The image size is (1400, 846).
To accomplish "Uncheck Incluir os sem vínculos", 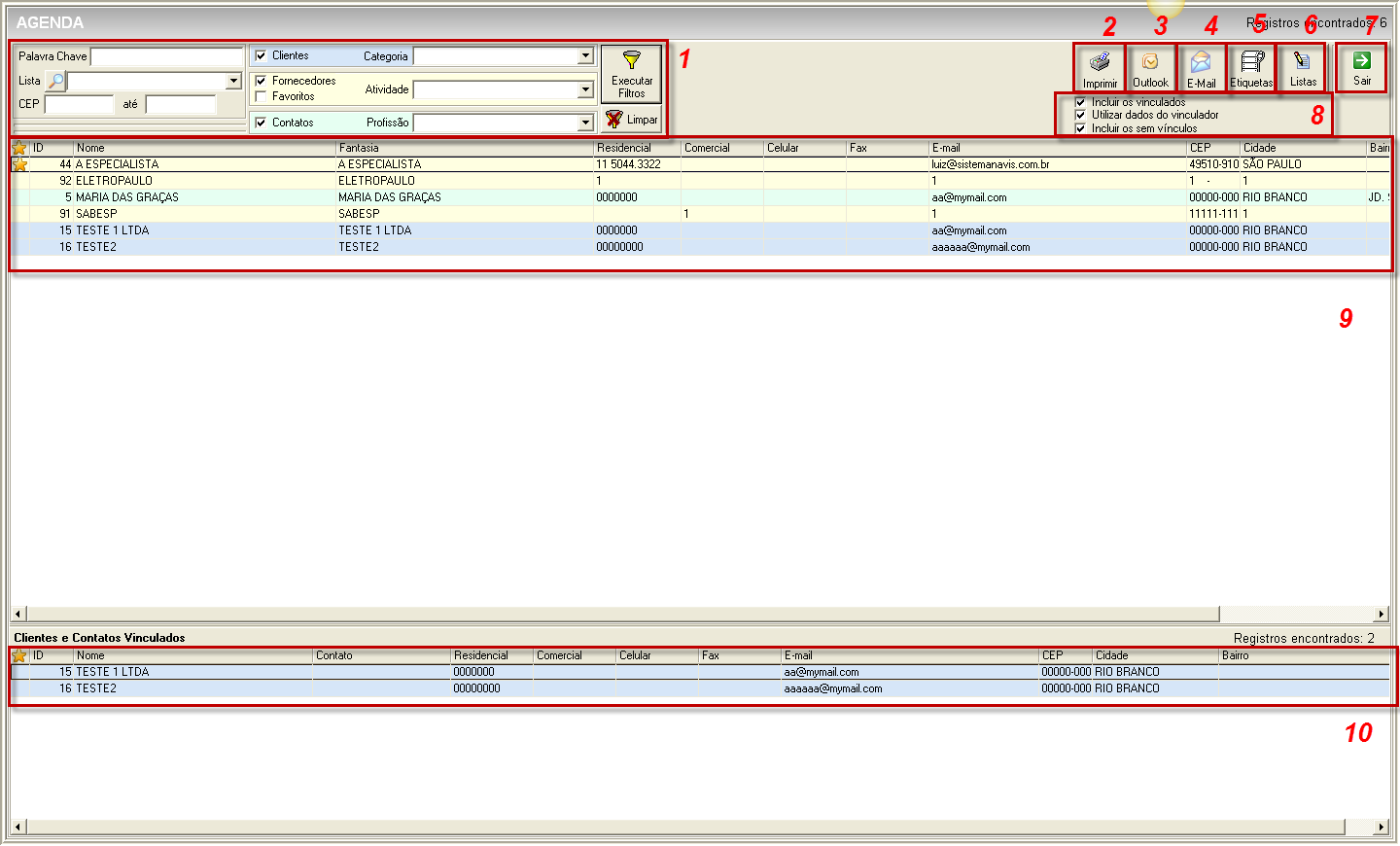I will pyautogui.click(x=1080, y=128).
